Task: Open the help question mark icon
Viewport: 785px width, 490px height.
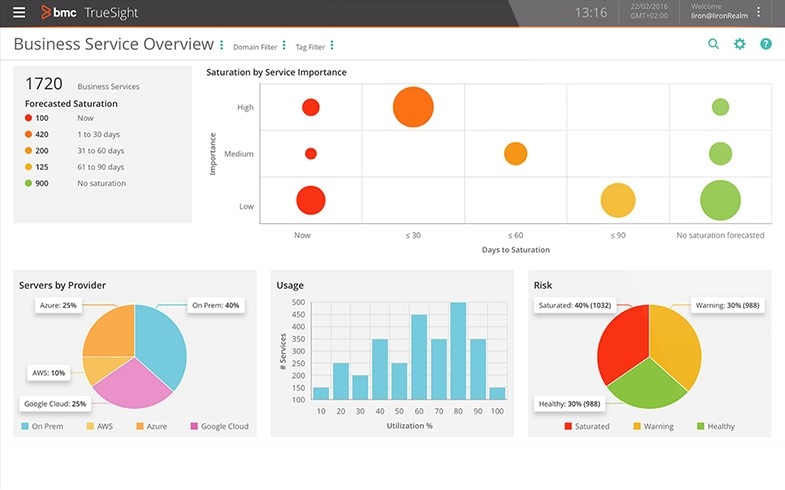Action: (x=766, y=44)
